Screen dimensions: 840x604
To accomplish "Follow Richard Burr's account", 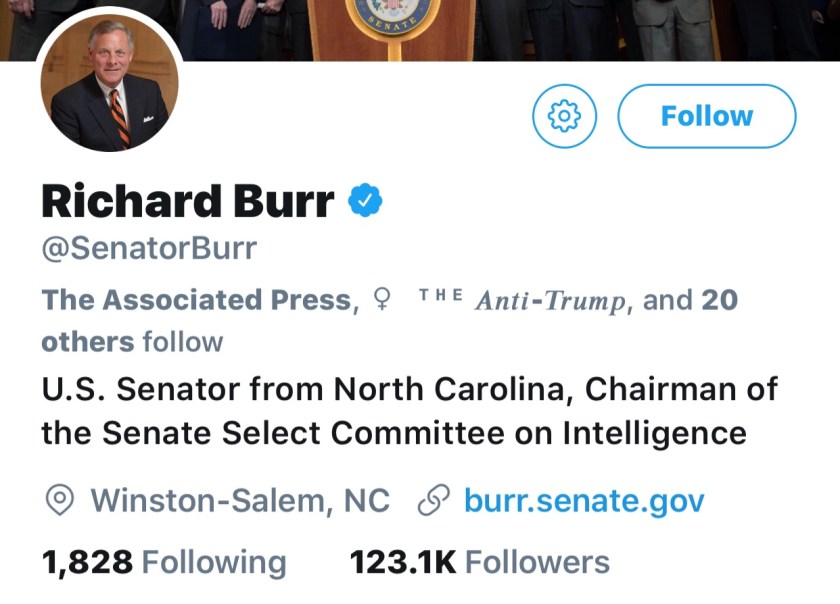I will pos(707,116).
